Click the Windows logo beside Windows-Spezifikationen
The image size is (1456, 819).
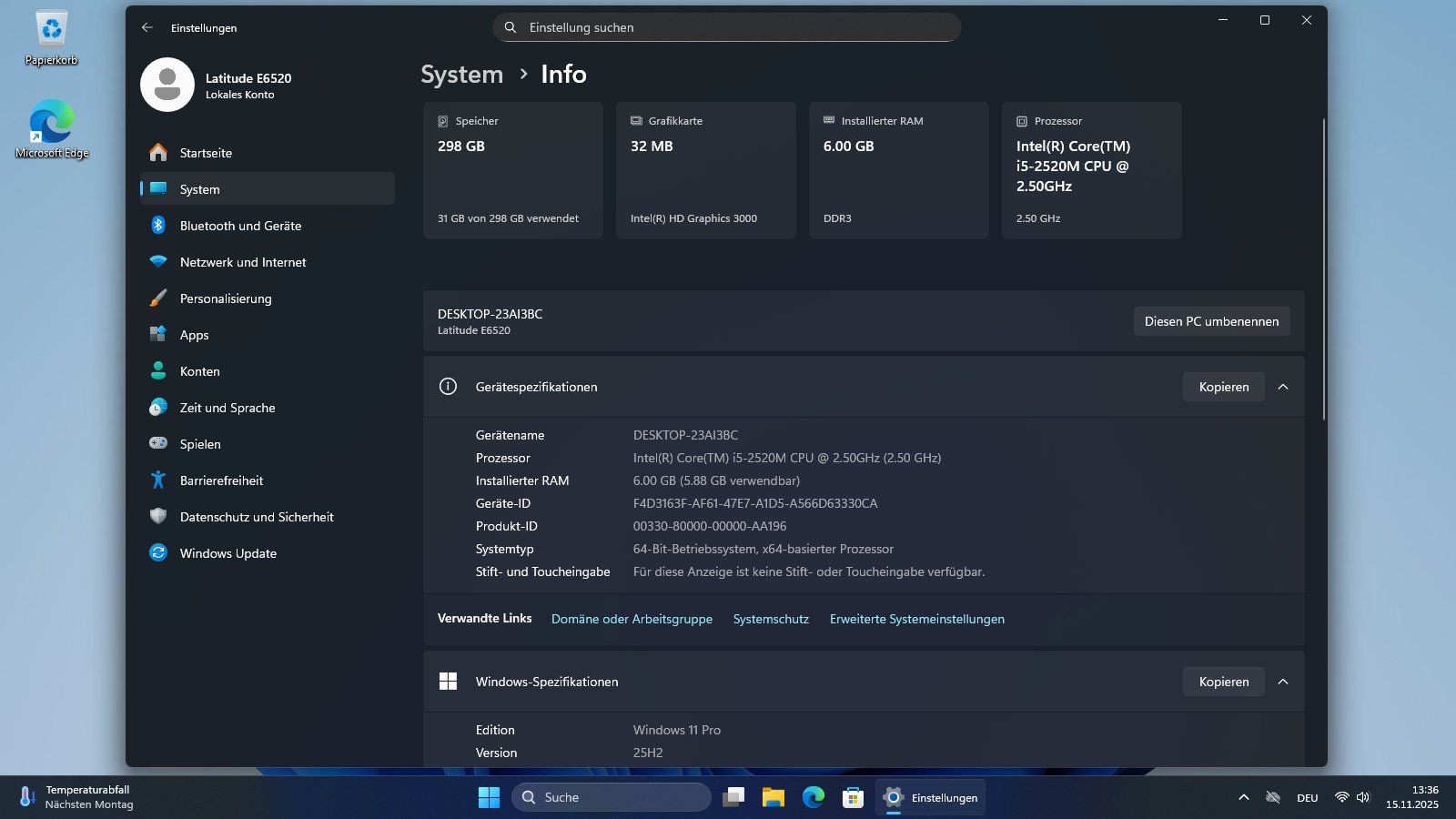click(x=448, y=681)
